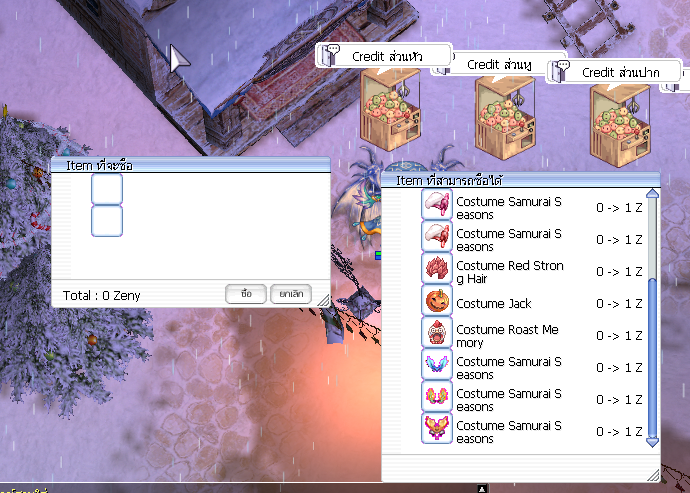Select the Costume Red Strong Hair icon

437,271
